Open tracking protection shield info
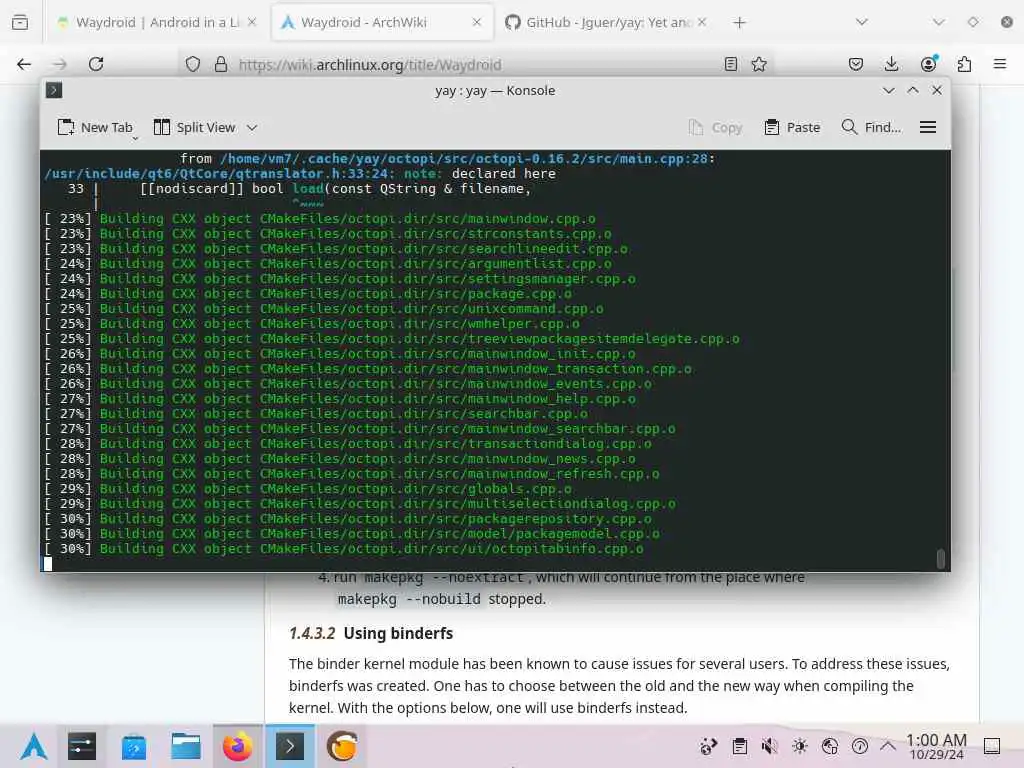Screen dimensions: 1024x768 coord(193,64)
